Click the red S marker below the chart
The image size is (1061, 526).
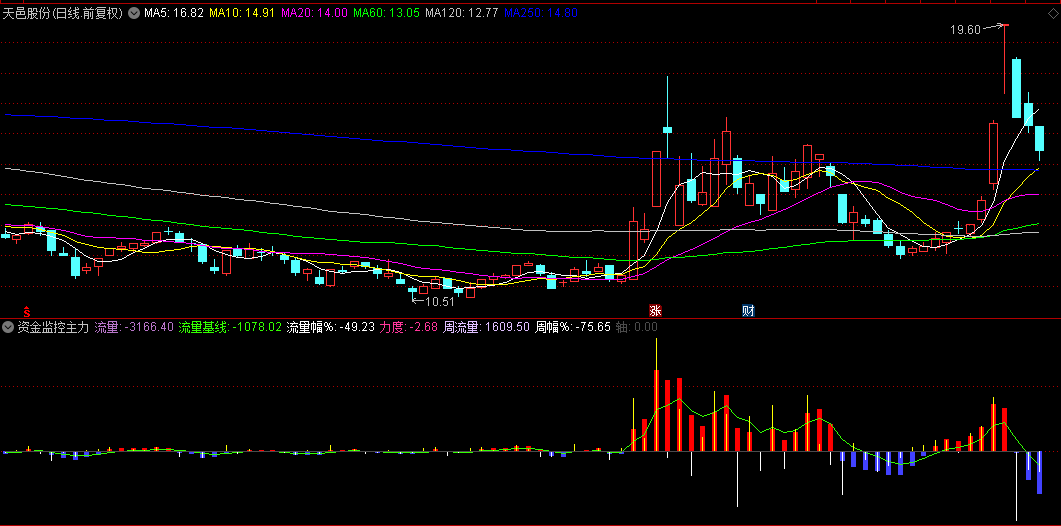[x=27, y=311]
